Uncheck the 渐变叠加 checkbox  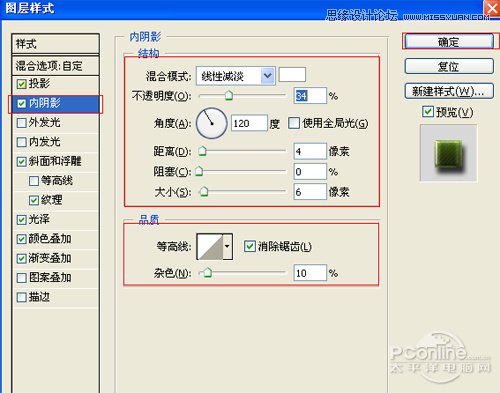tap(22, 258)
